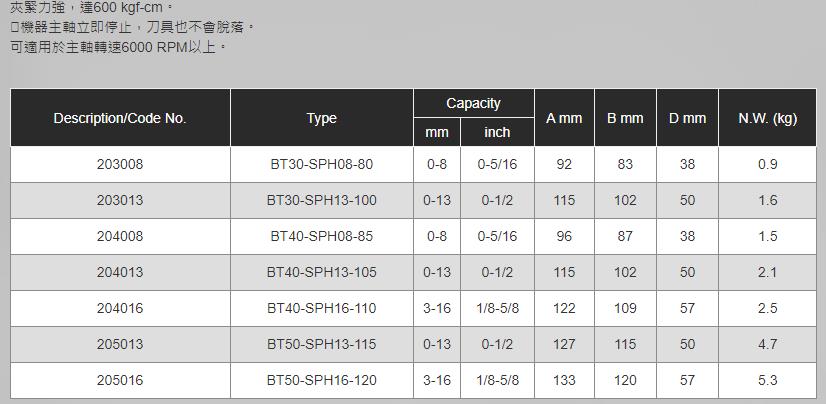The image size is (826, 404).
Task: Click type BT40-SPH08-85
Action: [x=322, y=236]
